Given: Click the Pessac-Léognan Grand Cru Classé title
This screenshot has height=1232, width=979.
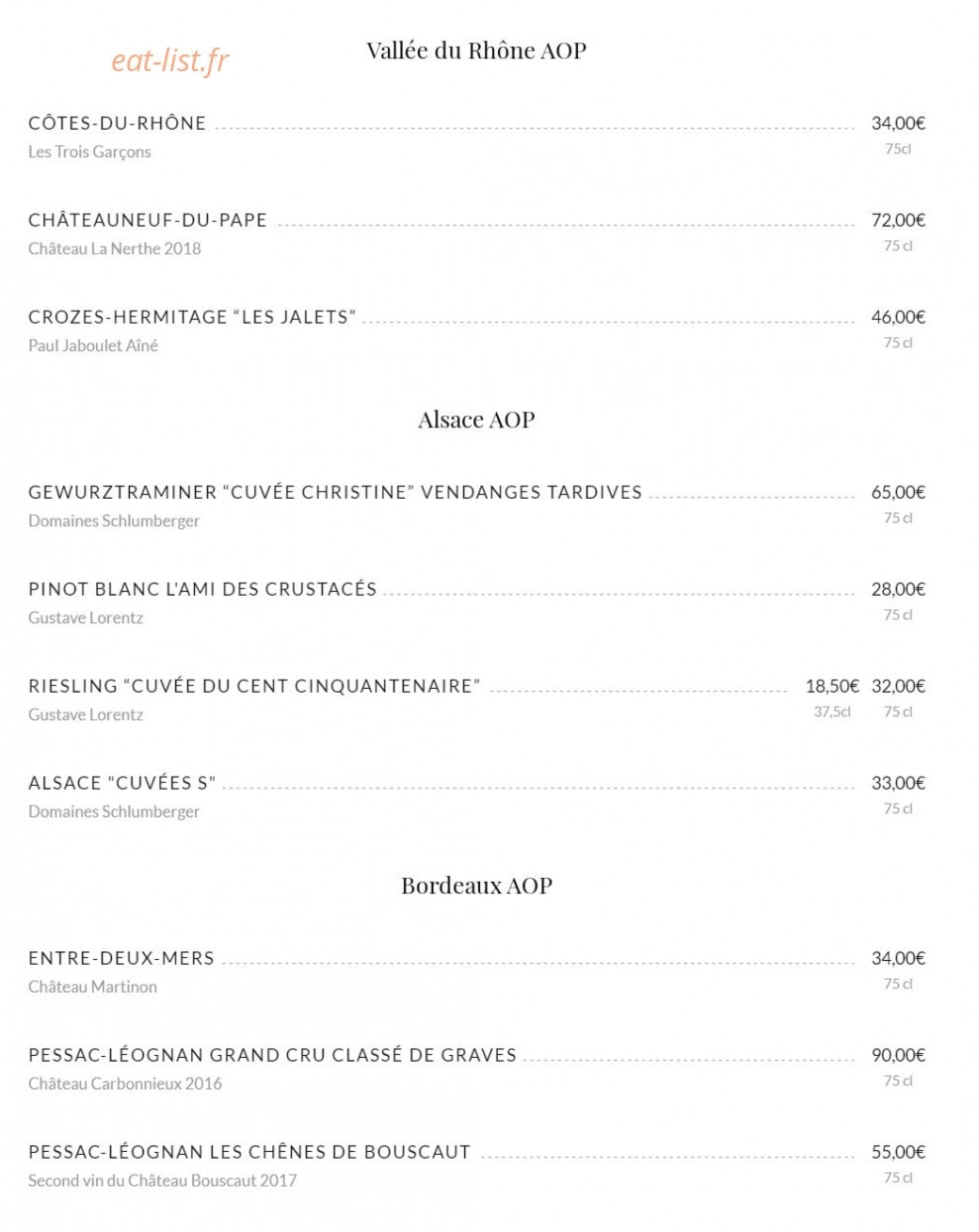Looking at the screenshot, I should tap(272, 1056).
